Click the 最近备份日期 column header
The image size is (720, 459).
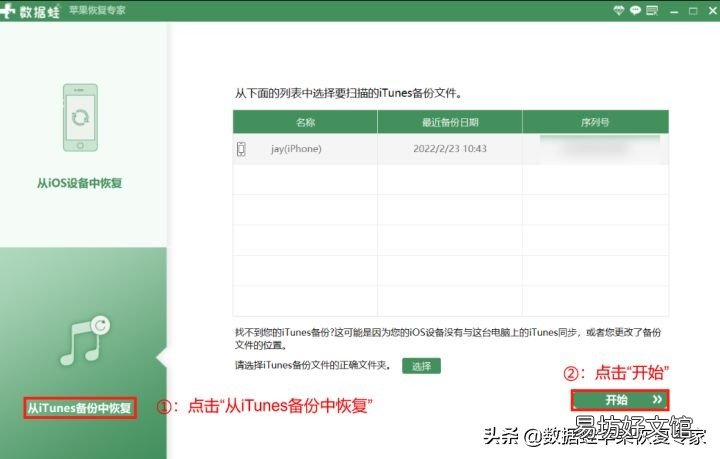pos(450,122)
